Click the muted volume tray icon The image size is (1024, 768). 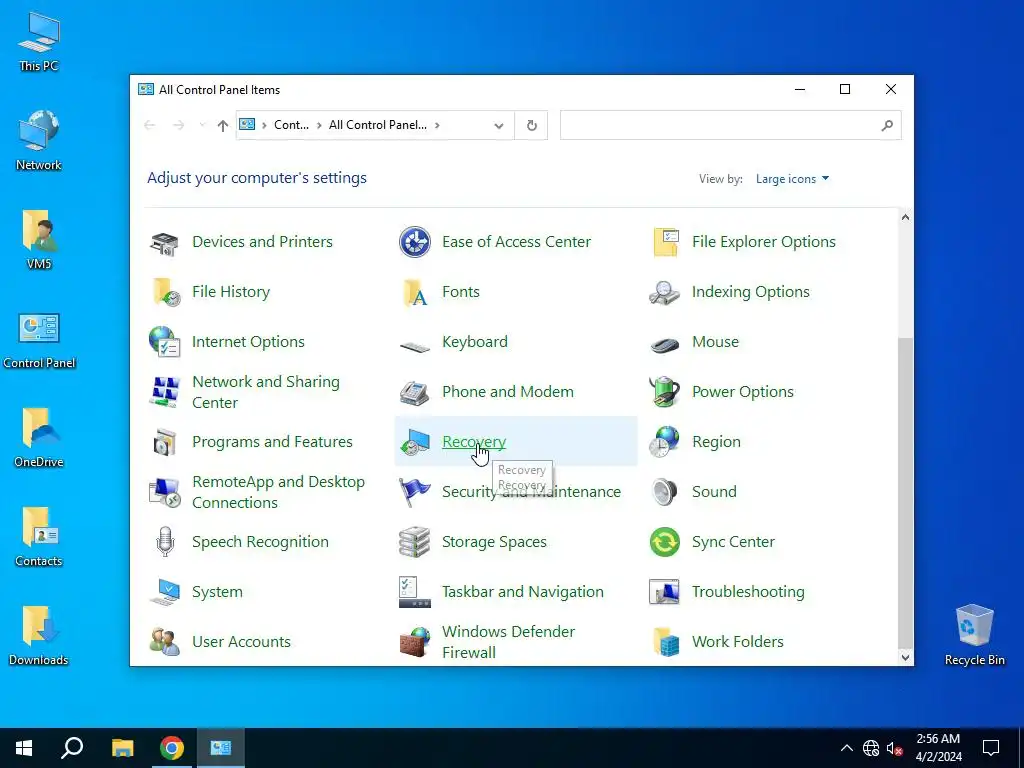(x=894, y=748)
